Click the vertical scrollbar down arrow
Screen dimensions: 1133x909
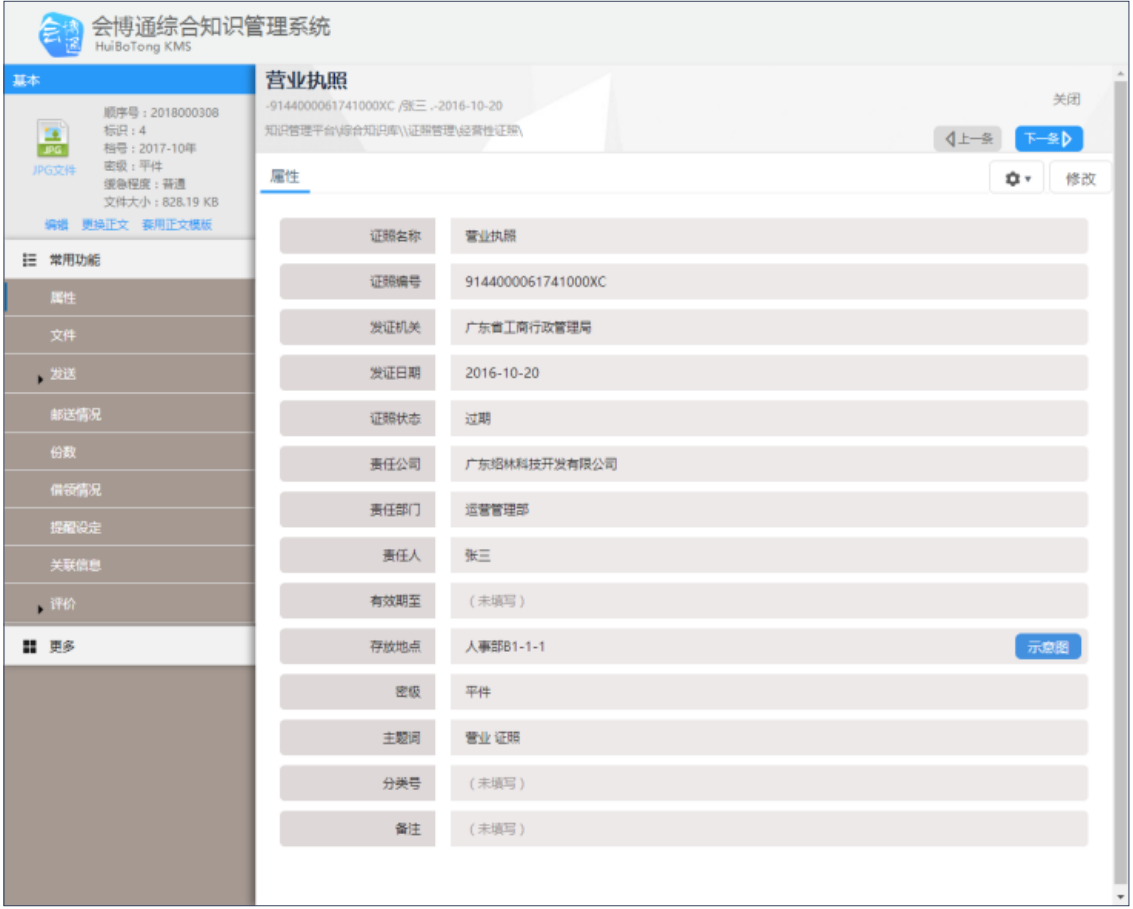tap(1121, 896)
